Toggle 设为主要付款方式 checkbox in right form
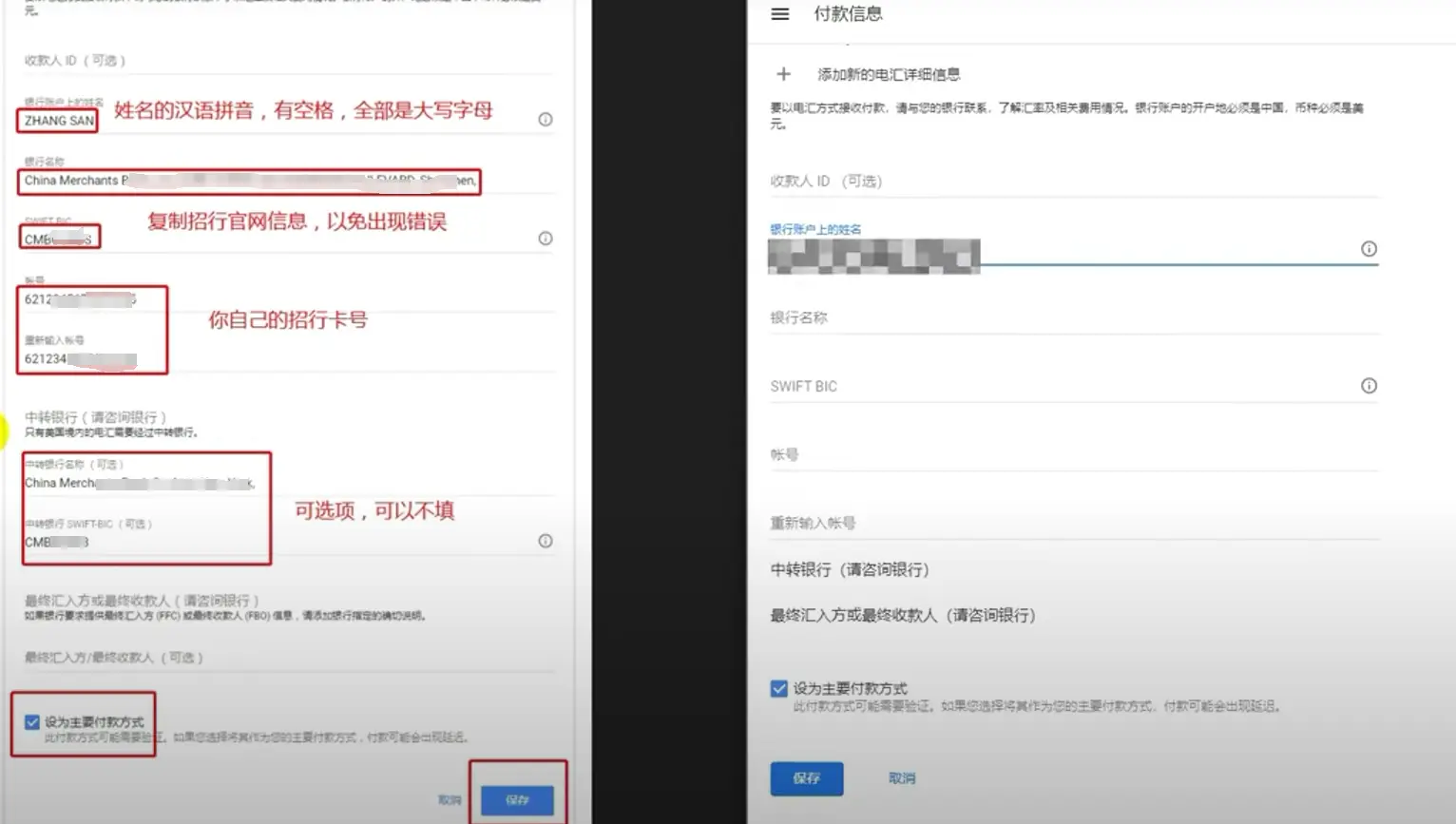 779,688
